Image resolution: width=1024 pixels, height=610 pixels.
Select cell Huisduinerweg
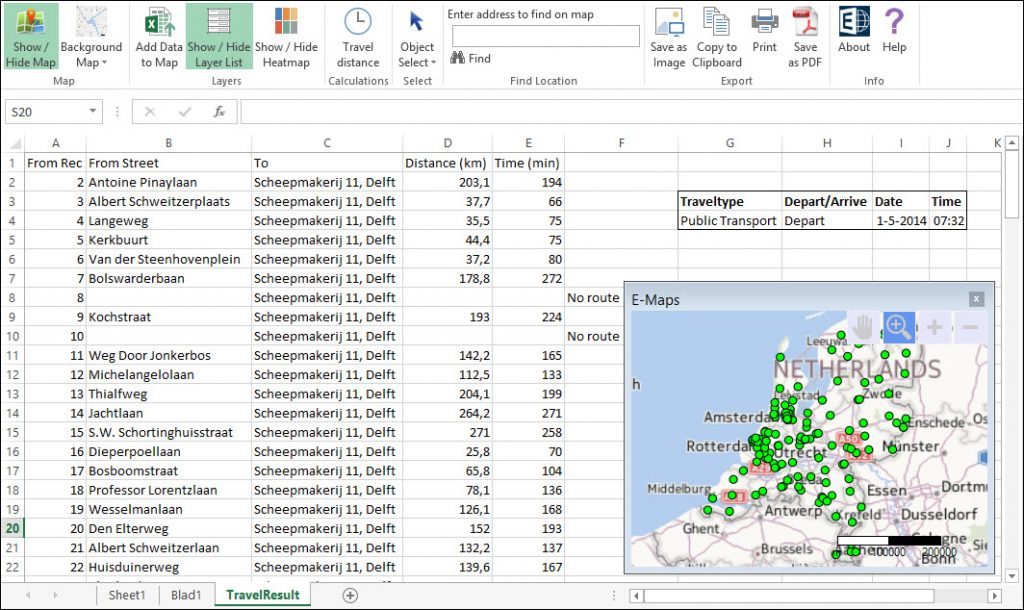point(168,567)
